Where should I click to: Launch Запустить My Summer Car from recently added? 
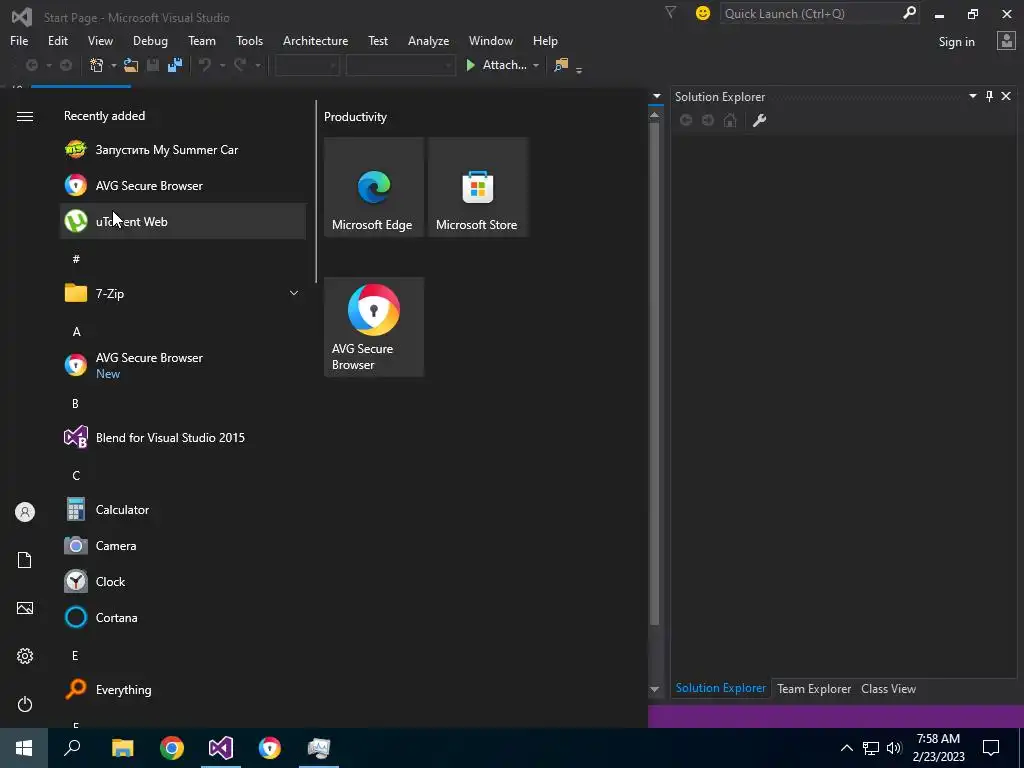click(183, 150)
